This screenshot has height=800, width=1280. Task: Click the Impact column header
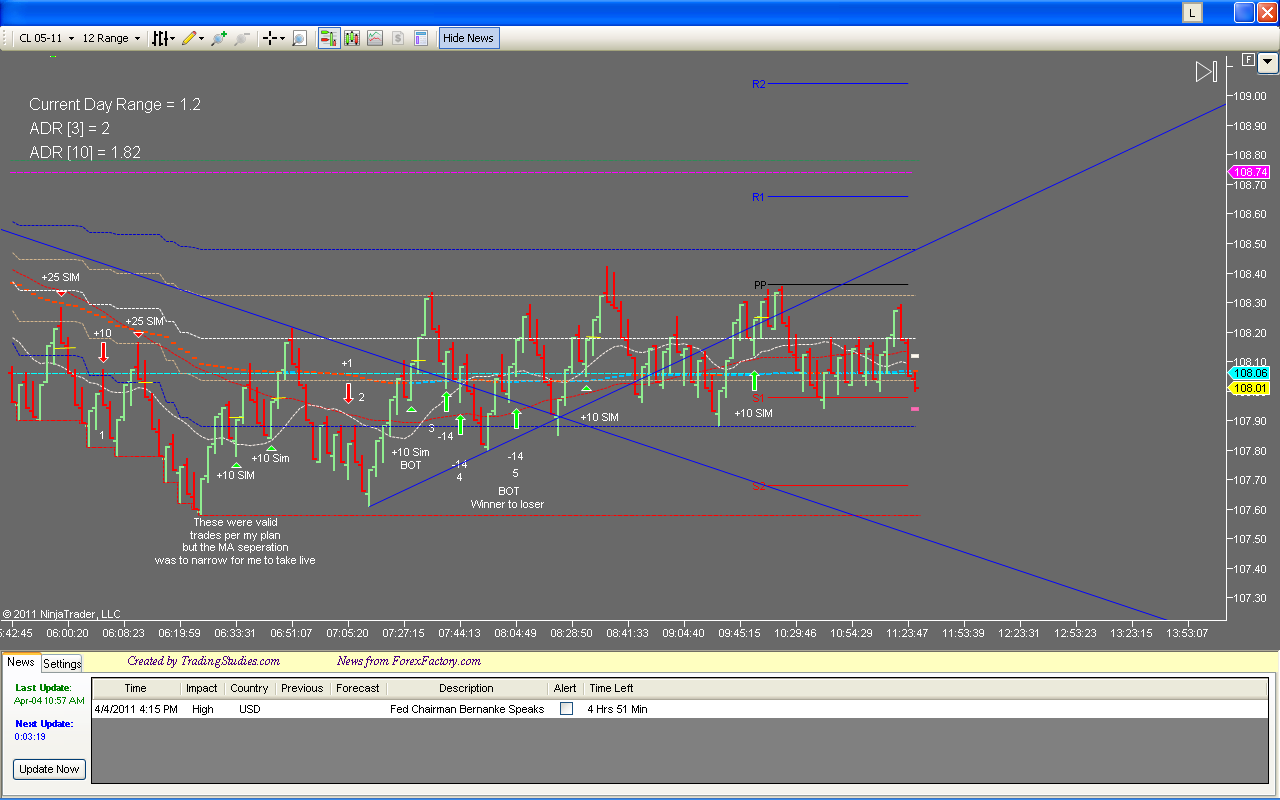point(202,688)
